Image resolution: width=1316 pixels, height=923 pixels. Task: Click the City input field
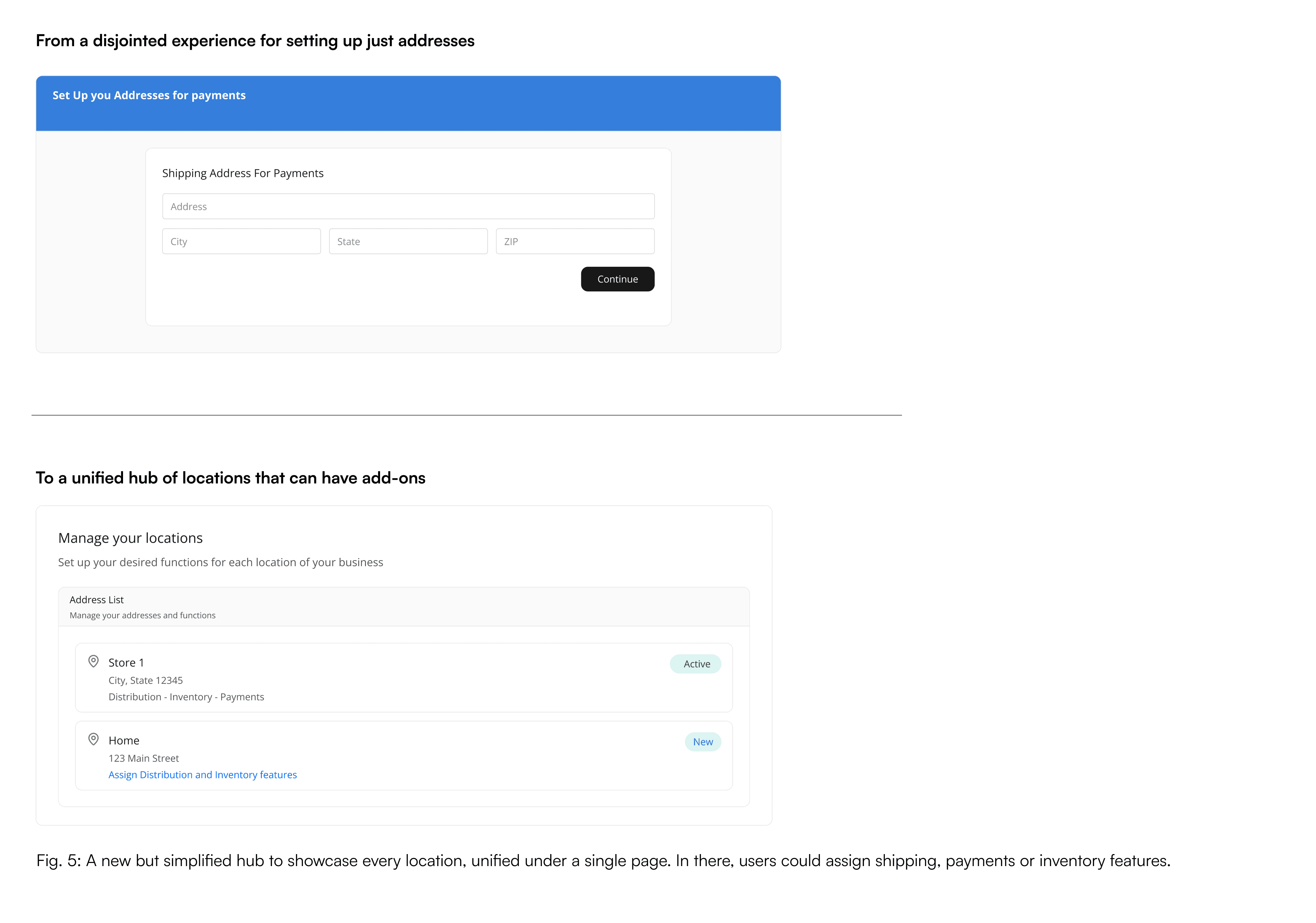[x=241, y=241]
